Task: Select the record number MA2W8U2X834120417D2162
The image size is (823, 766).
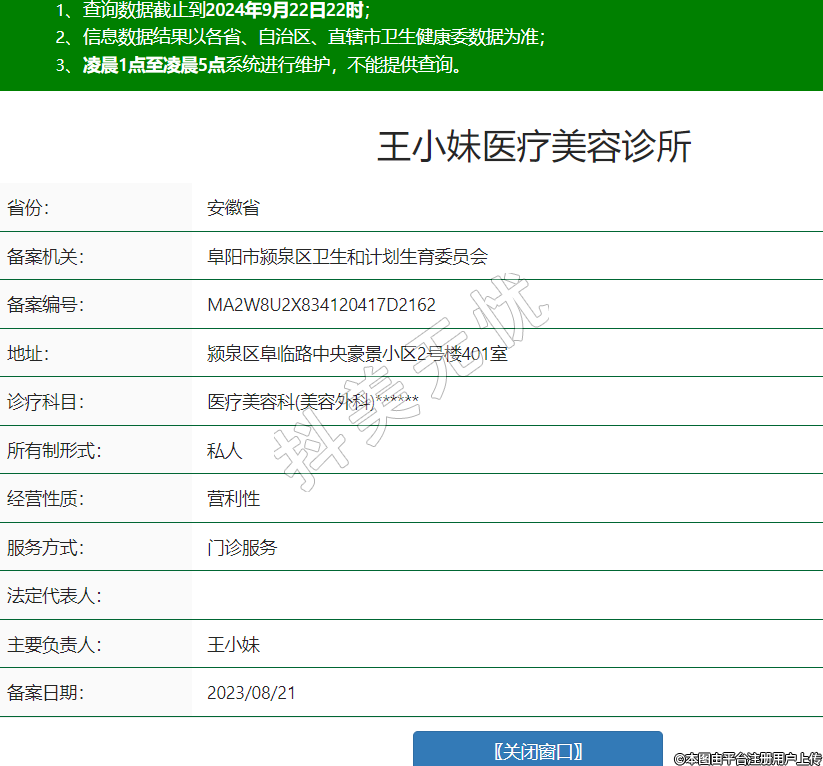Action: (321, 305)
